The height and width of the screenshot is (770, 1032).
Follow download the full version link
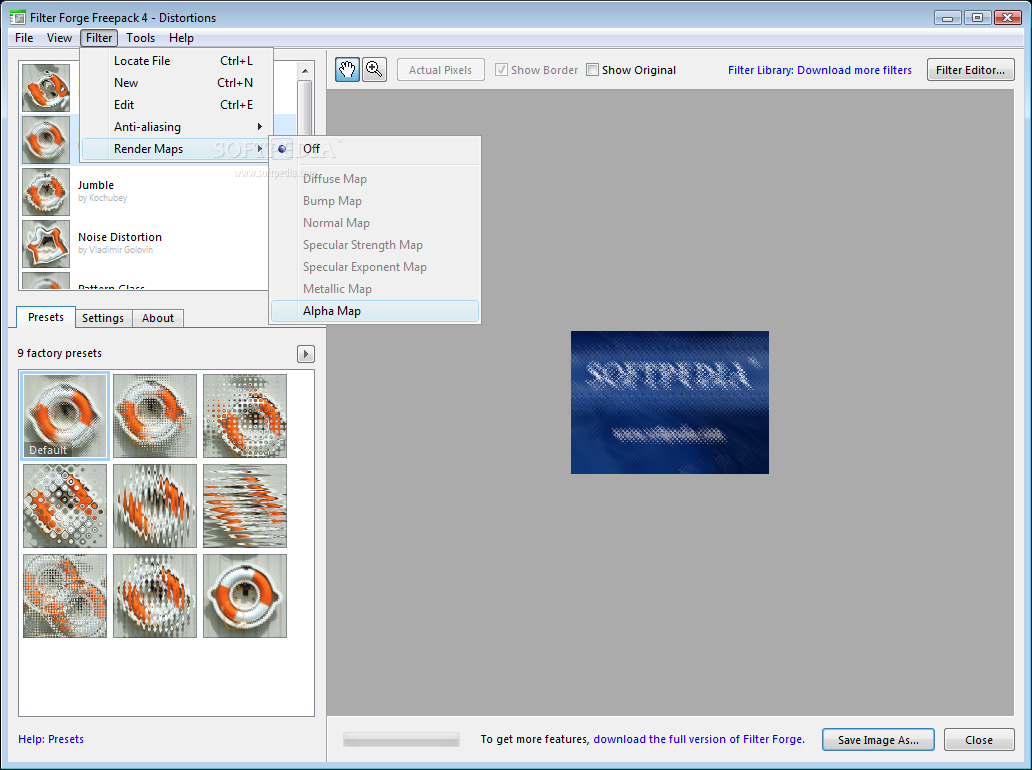click(699, 739)
